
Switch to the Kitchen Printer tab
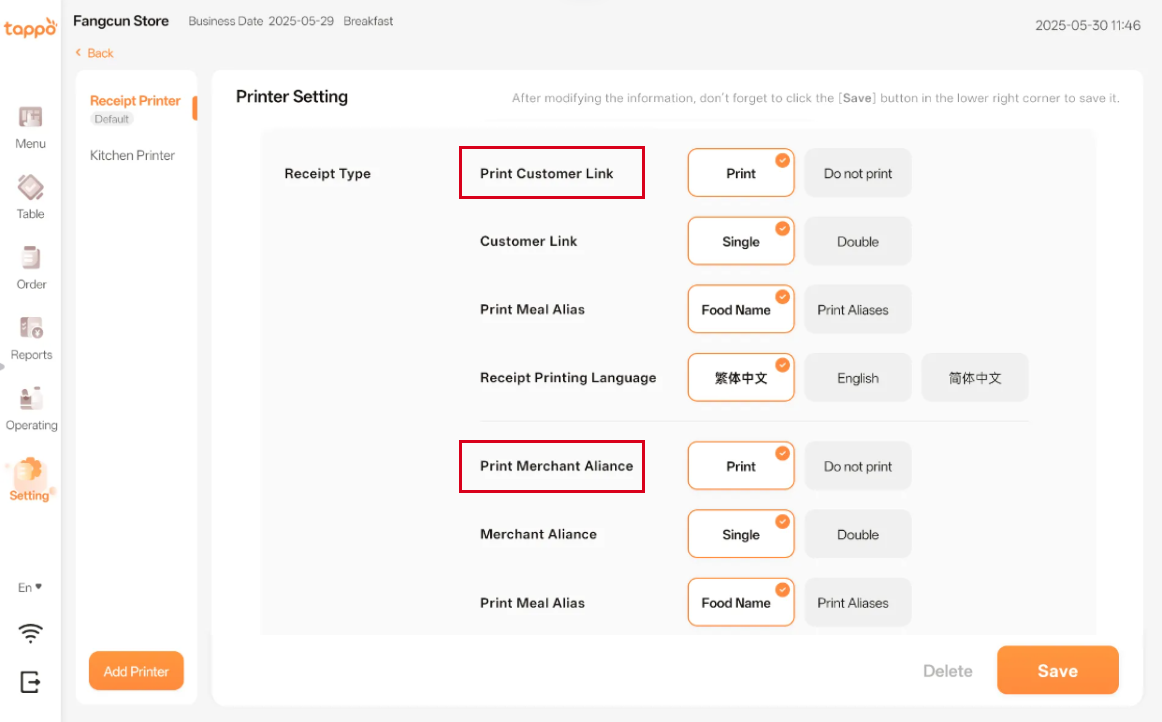pyautogui.click(x=132, y=156)
